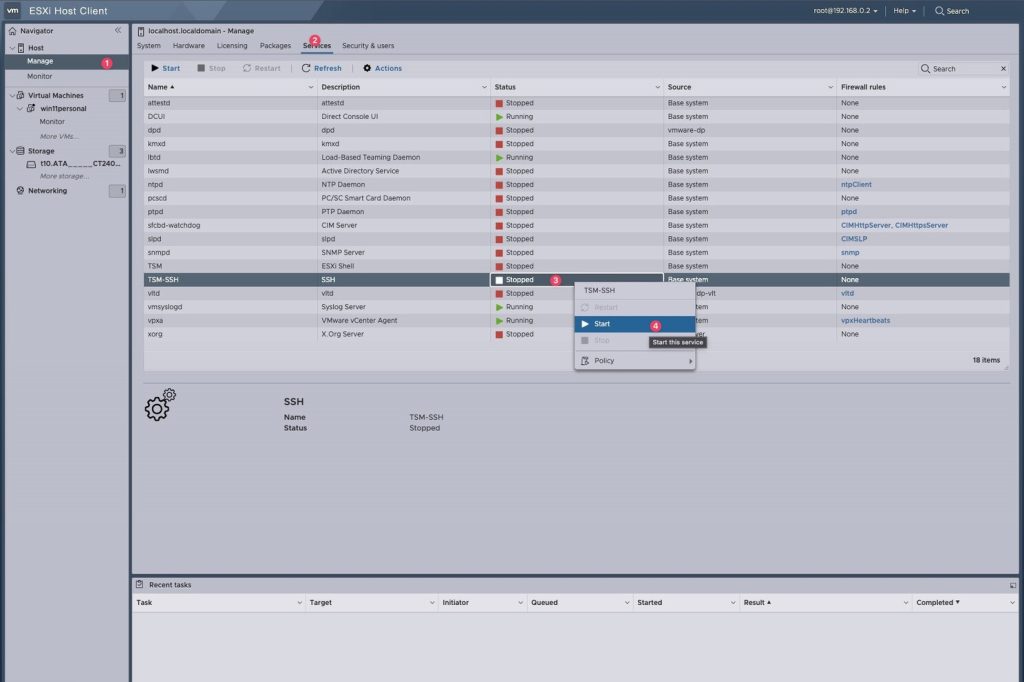Select Monitor under Host in Navigator
The image size is (1024, 682).
tap(39, 76)
